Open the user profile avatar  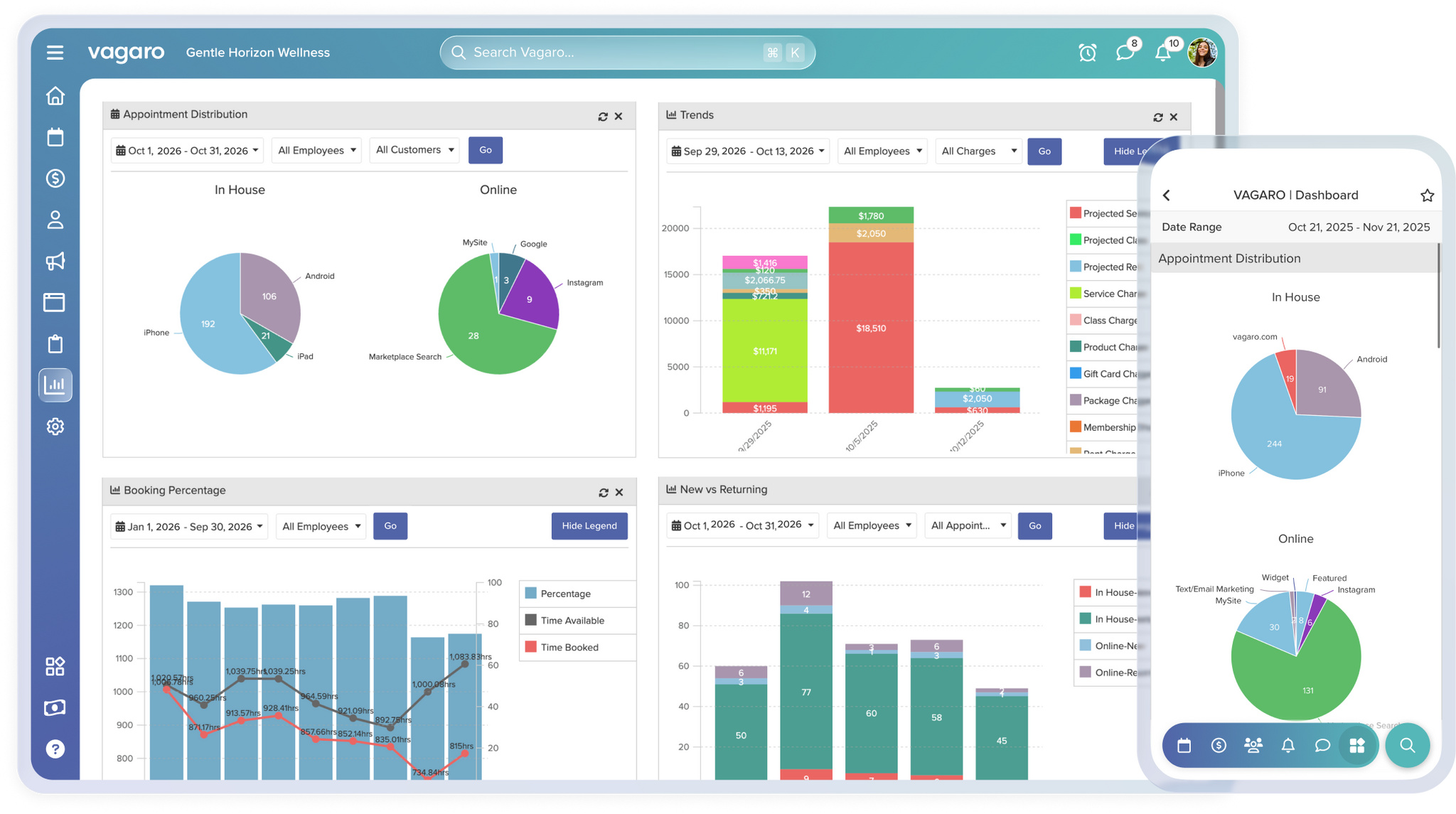[1202, 53]
